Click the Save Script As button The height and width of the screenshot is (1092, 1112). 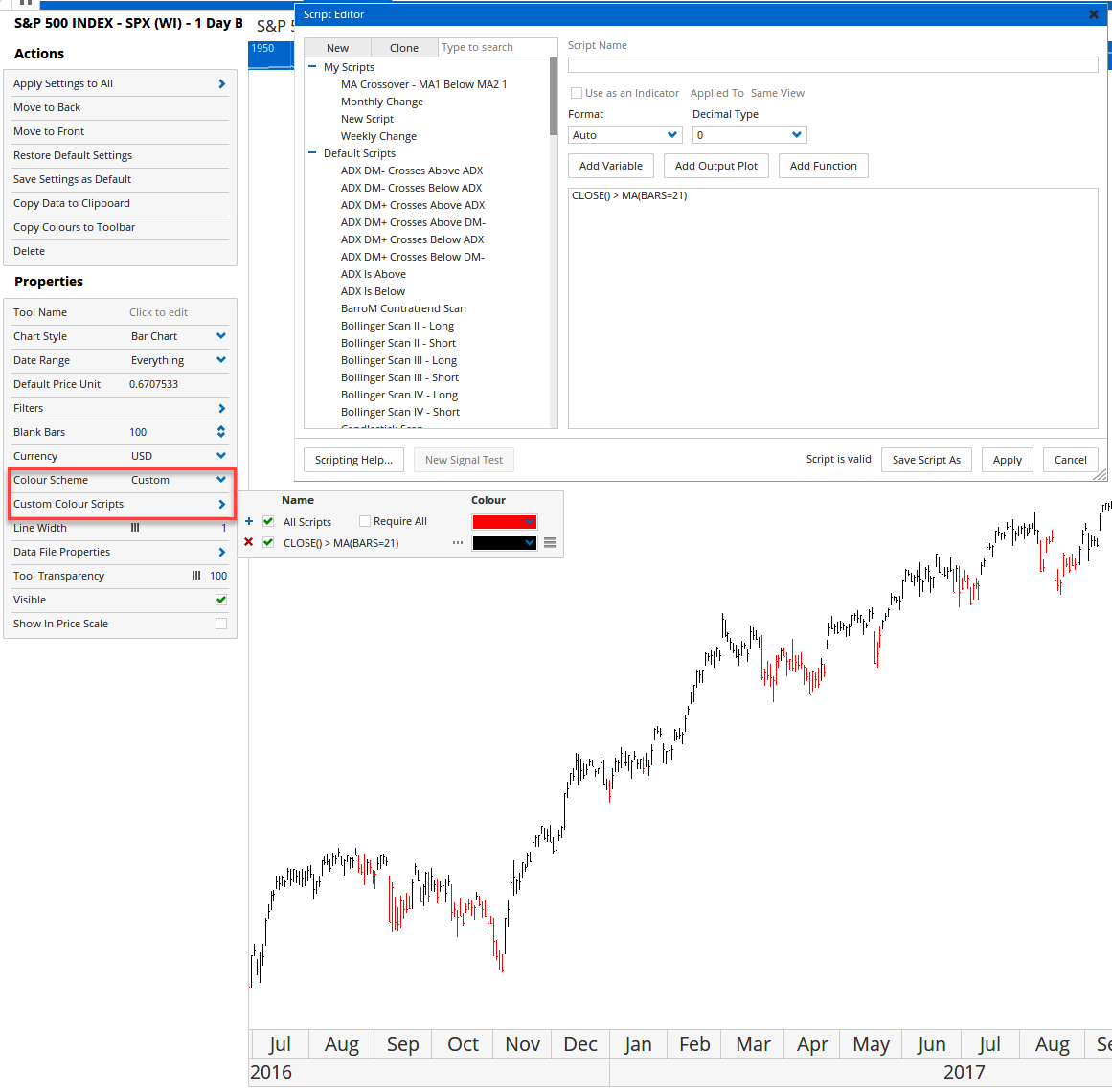pos(925,460)
